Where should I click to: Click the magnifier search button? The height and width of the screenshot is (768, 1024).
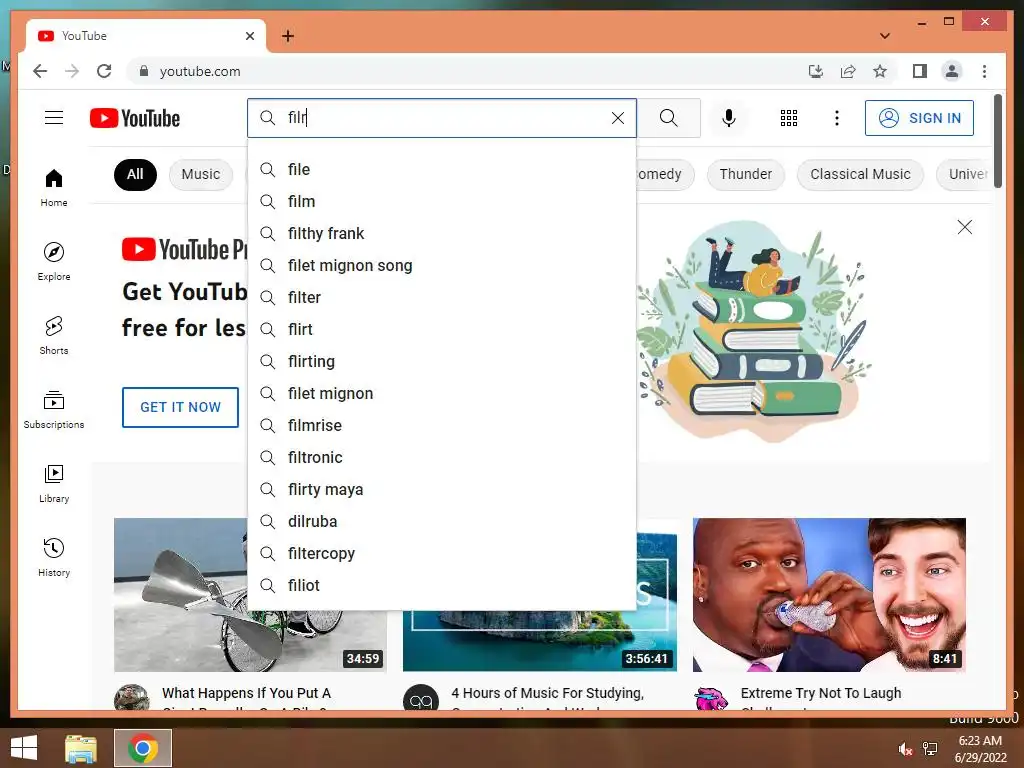tap(669, 118)
